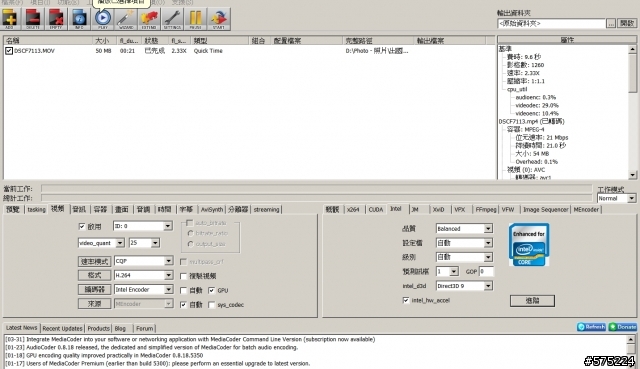Image resolution: width=640 pixels, height=369 pixels.
Task: Click the Enhanced for Intel Core badge
Action: pyautogui.click(x=529, y=245)
